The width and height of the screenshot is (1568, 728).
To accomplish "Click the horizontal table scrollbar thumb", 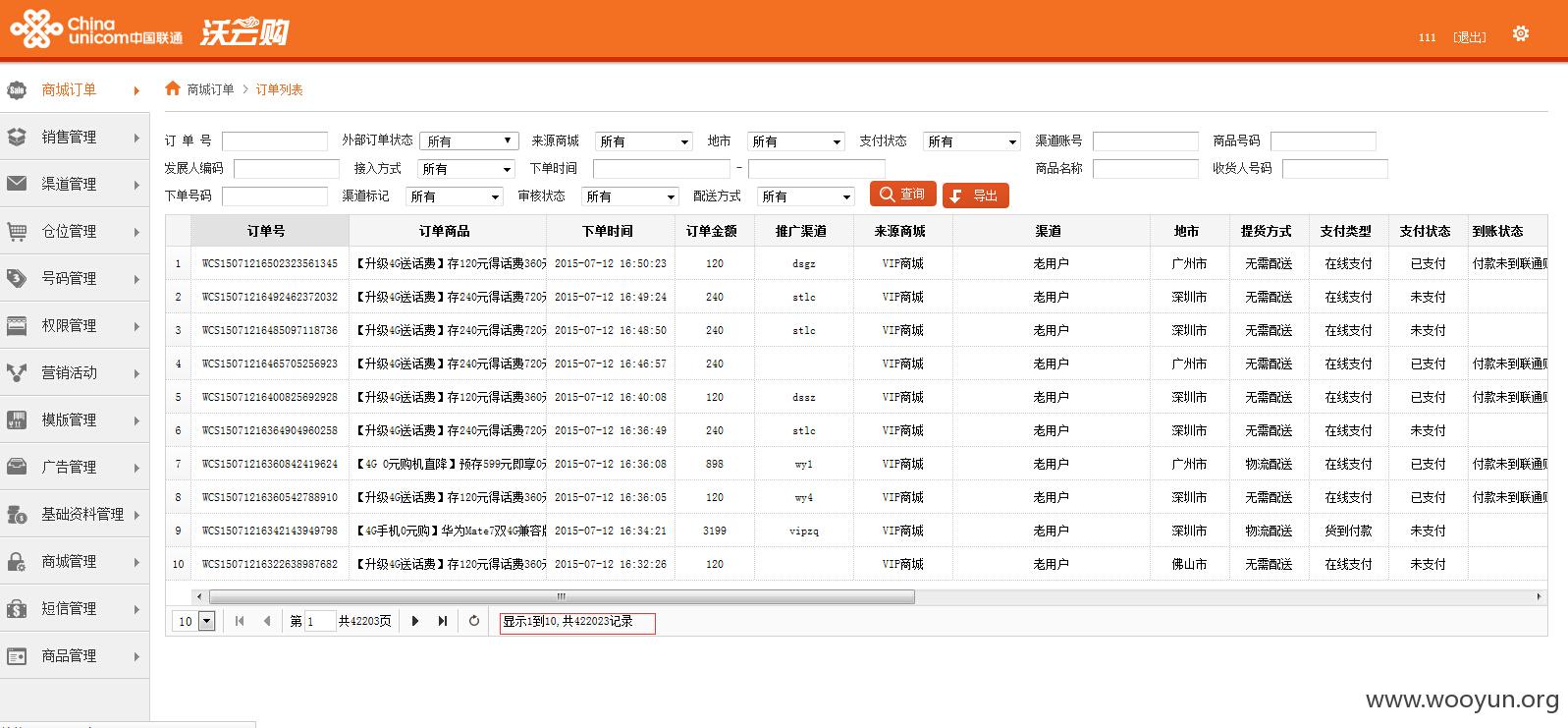I will tap(562, 596).
